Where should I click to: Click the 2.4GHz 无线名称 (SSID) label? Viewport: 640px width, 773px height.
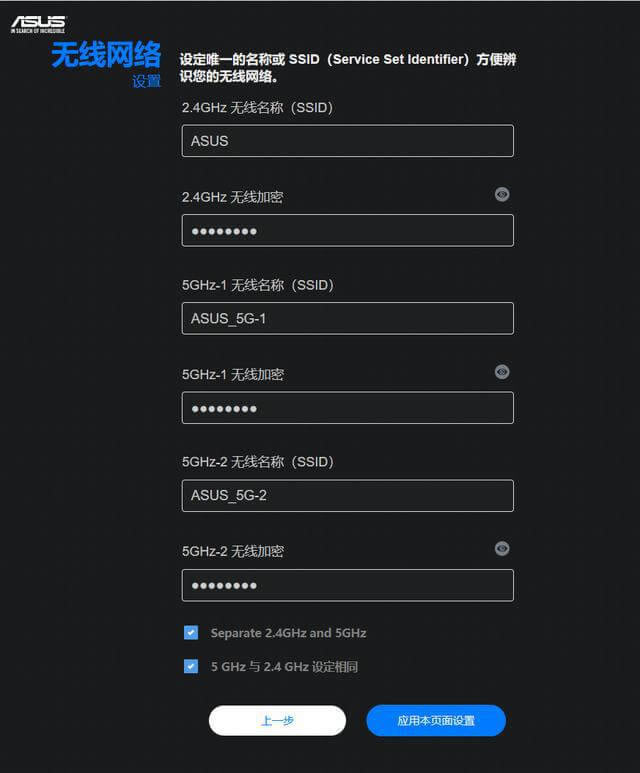(257, 107)
